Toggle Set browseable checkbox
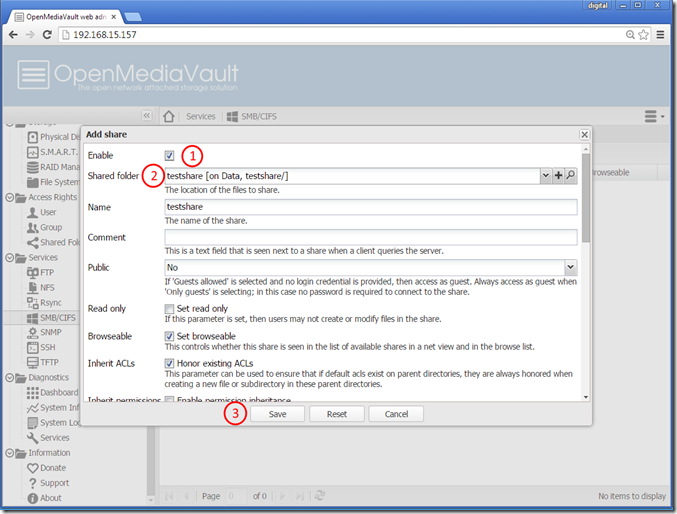This screenshot has height=514, width=677. click(169, 336)
